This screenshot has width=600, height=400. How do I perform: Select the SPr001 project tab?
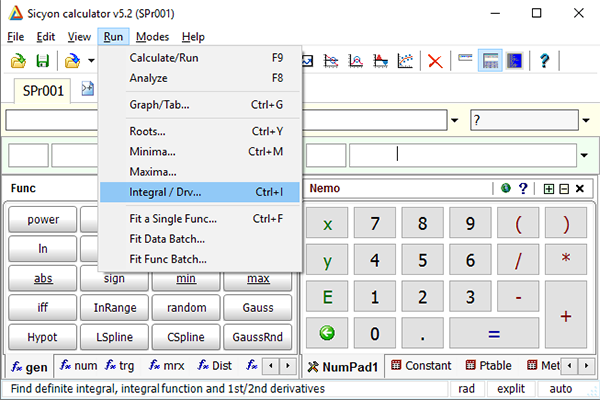point(43,91)
